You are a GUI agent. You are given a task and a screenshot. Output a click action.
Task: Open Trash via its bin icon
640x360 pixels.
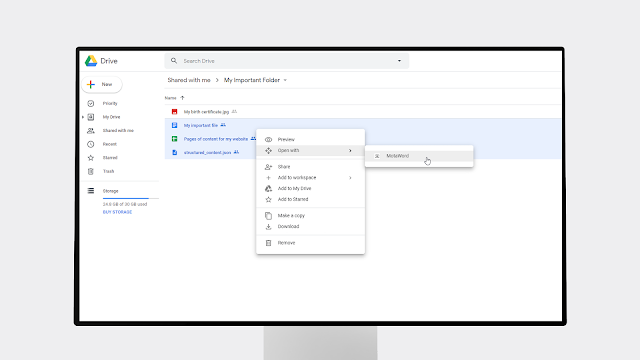tap(91, 171)
